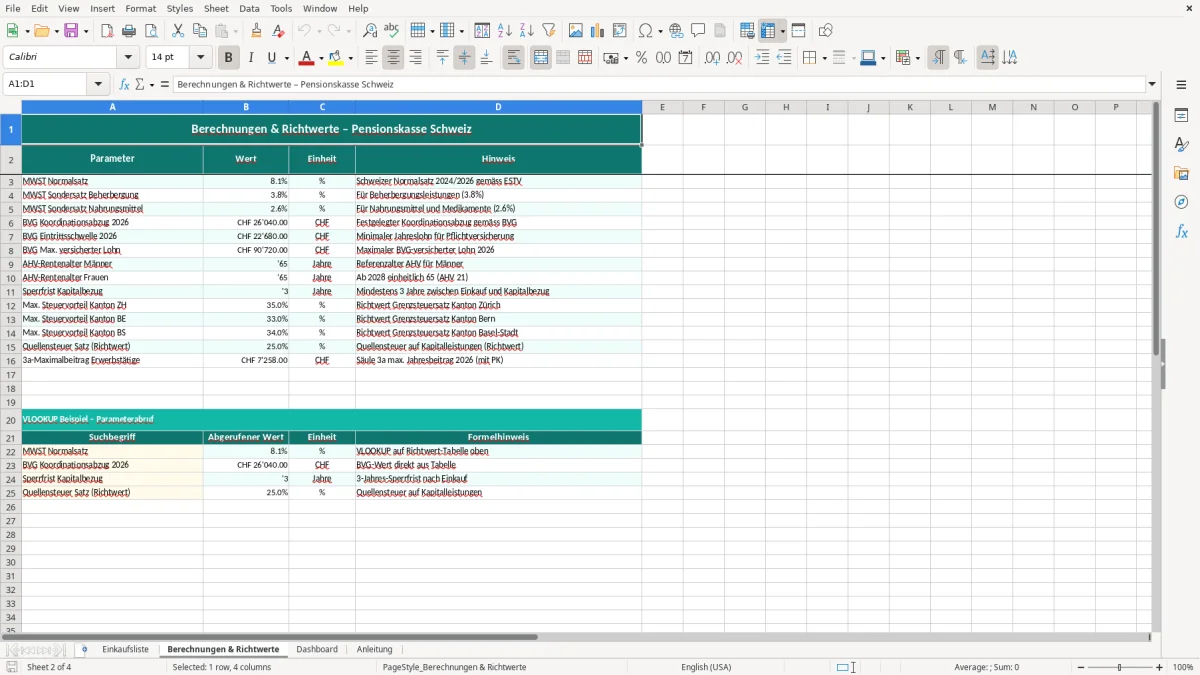Screen dimensions: 1200x675
Task: Expand the formula bar arrow
Action: click(1152, 84)
